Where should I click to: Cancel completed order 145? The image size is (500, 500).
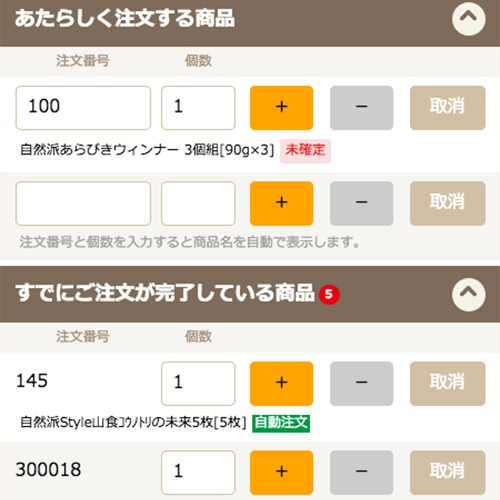447,383
